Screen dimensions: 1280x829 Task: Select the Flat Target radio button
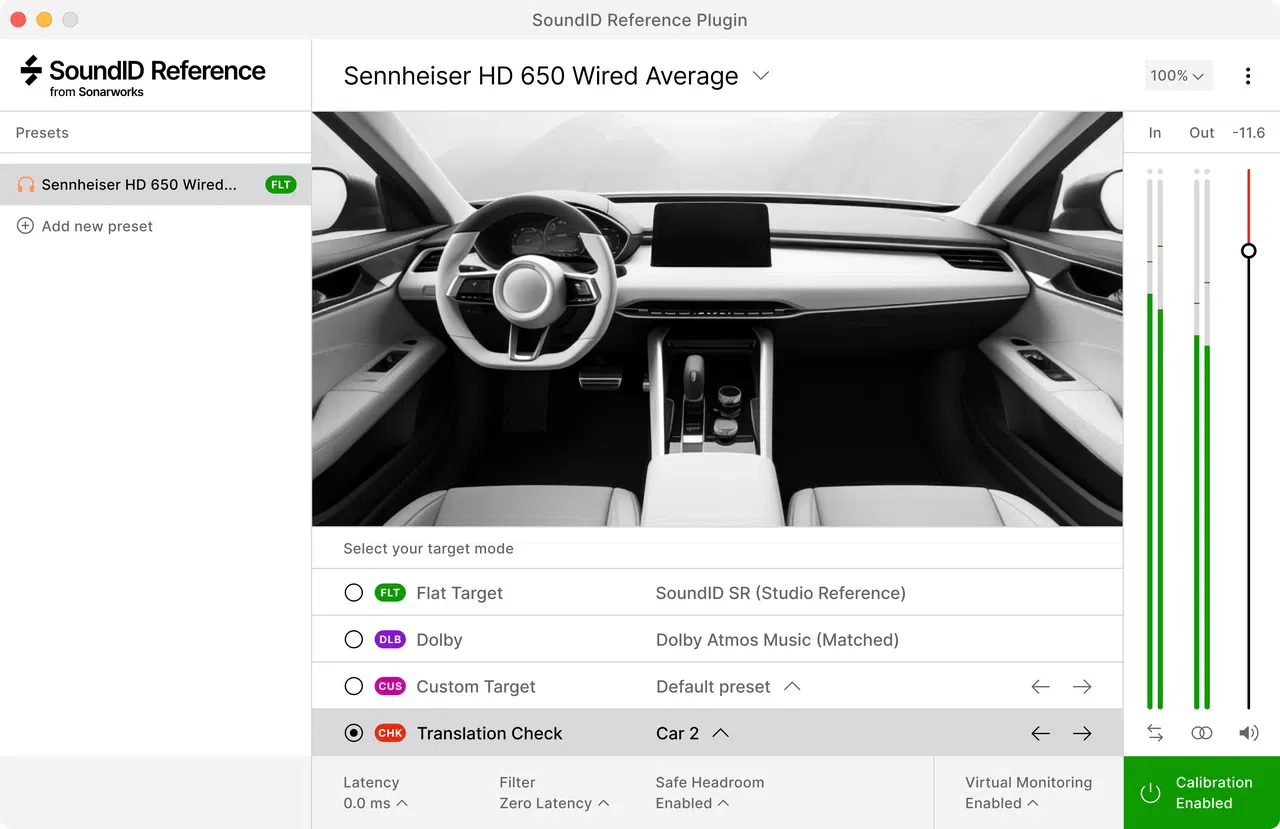point(353,593)
